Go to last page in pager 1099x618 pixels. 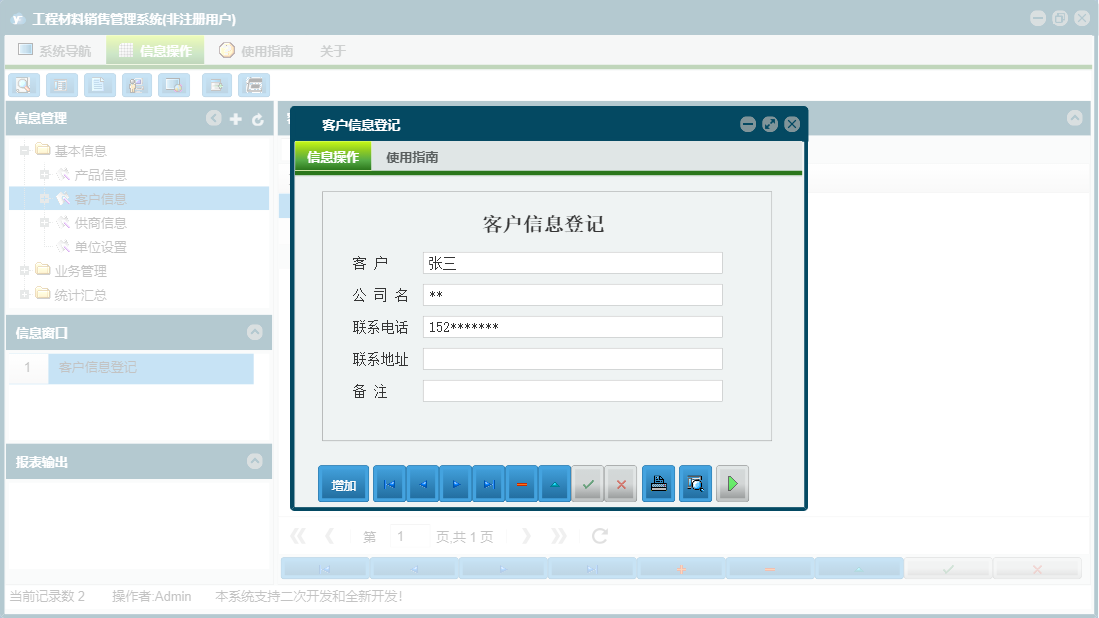point(558,537)
